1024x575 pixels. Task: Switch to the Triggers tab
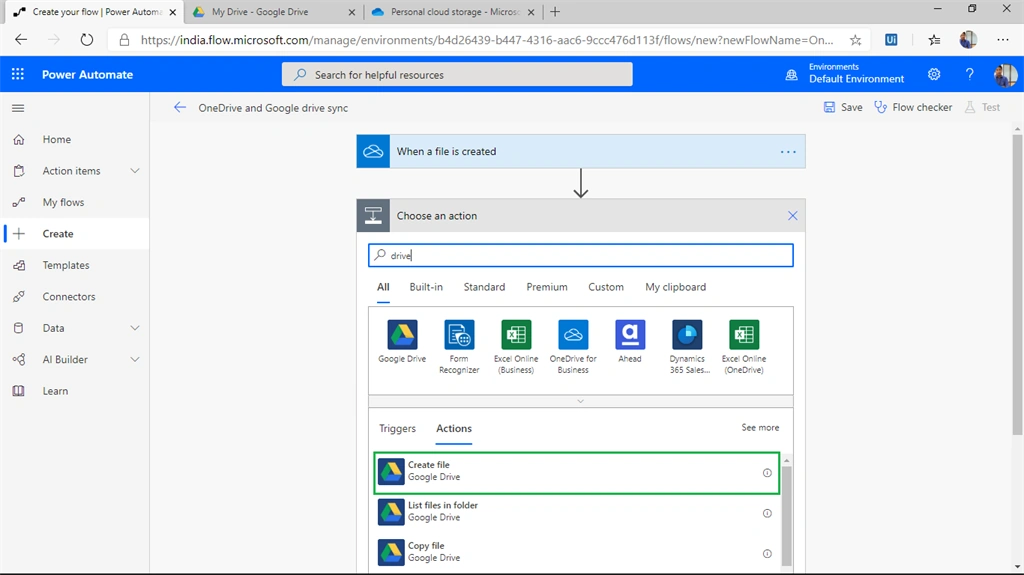(397, 429)
